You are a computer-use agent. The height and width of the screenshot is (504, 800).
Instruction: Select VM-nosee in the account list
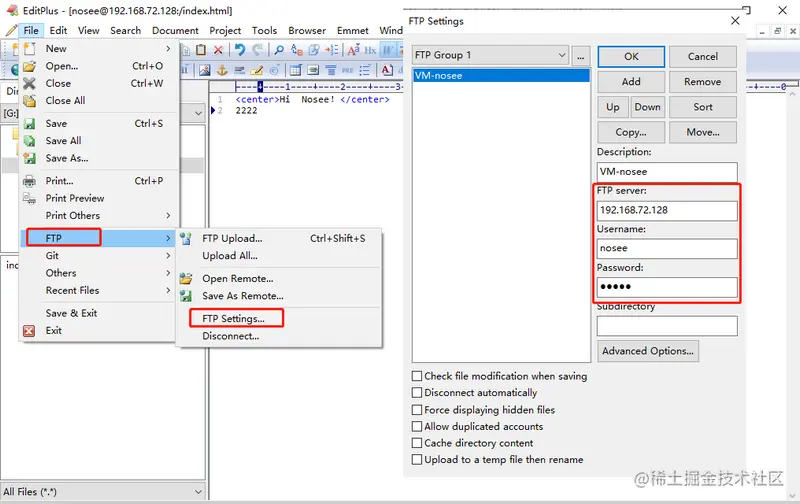pyautogui.click(x=501, y=75)
